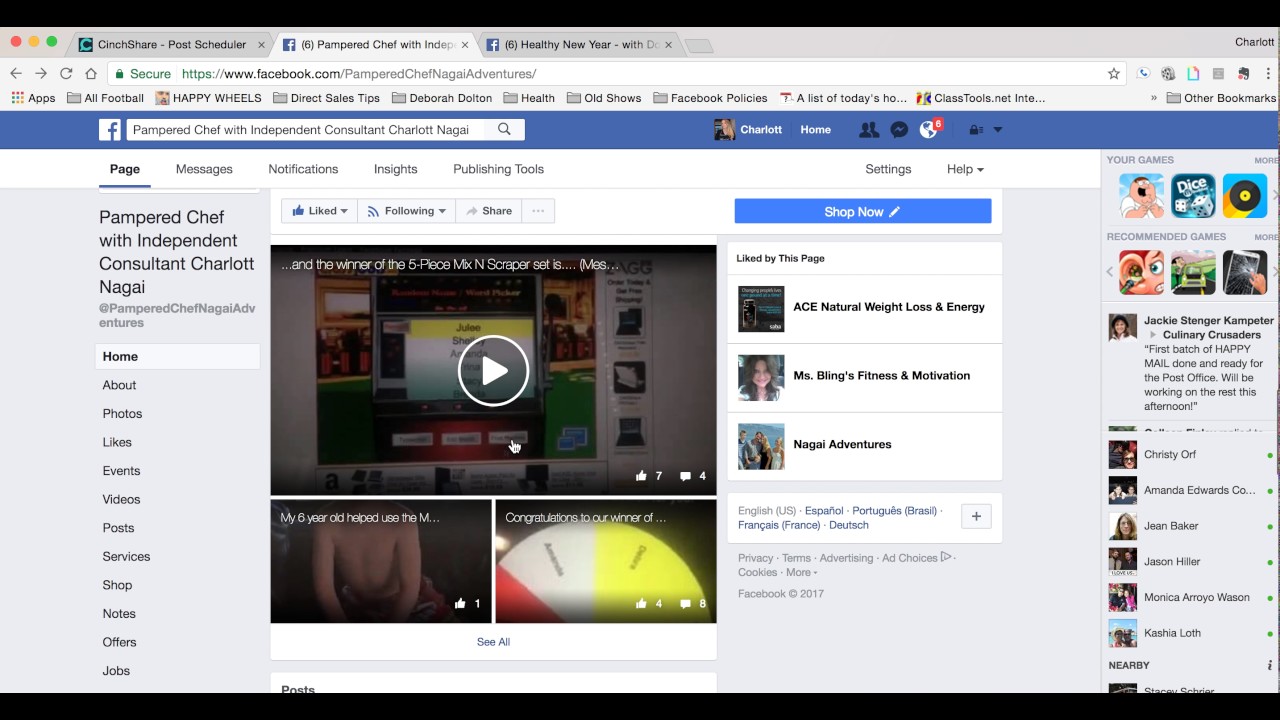The image size is (1280, 720).
Task: Expand the Help menu
Action: (965, 169)
